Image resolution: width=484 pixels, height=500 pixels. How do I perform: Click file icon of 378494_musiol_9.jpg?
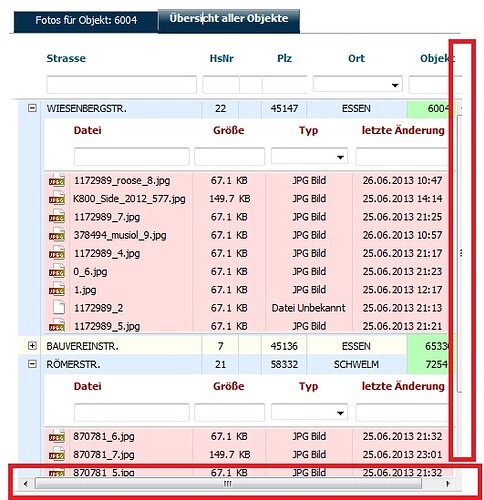pyautogui.click(x=57, y=235)
